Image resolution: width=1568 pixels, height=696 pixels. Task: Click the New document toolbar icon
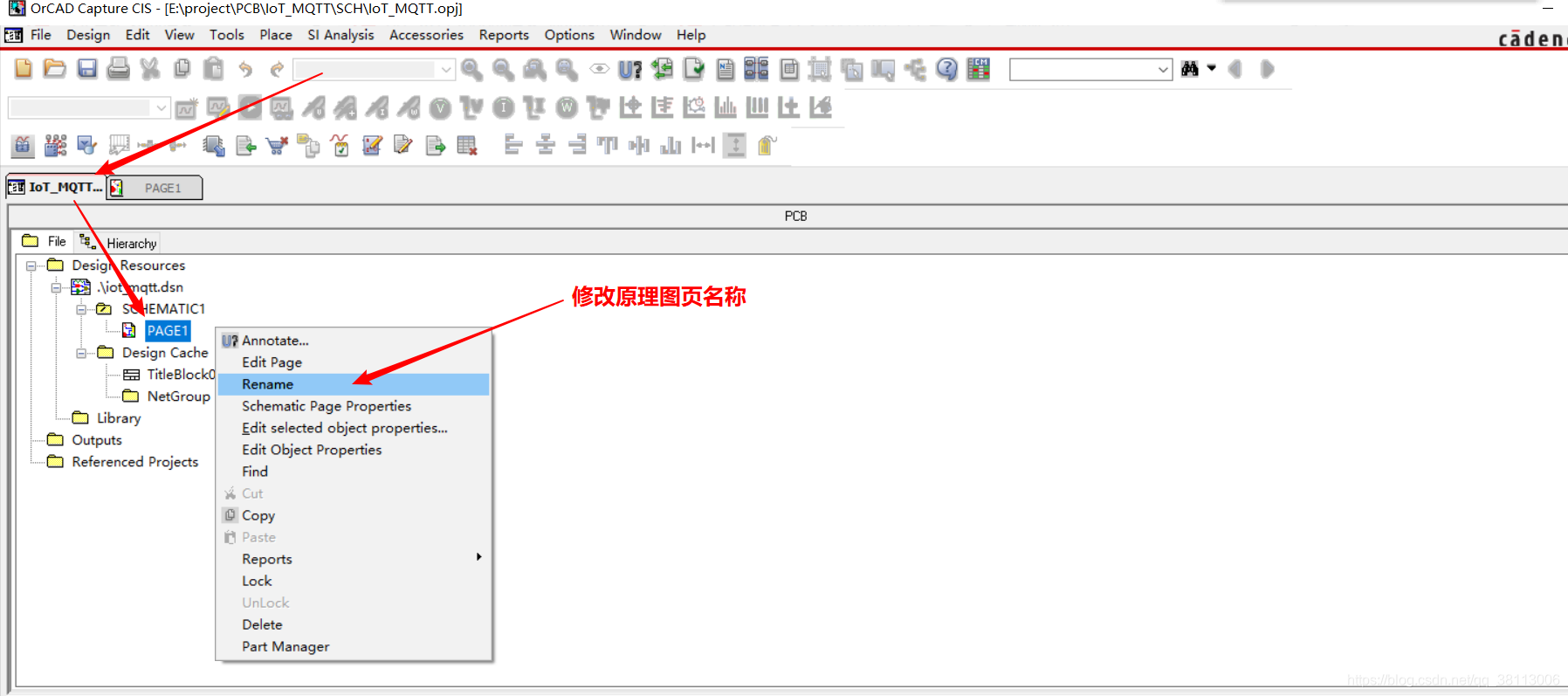click(x=24, y=69)
